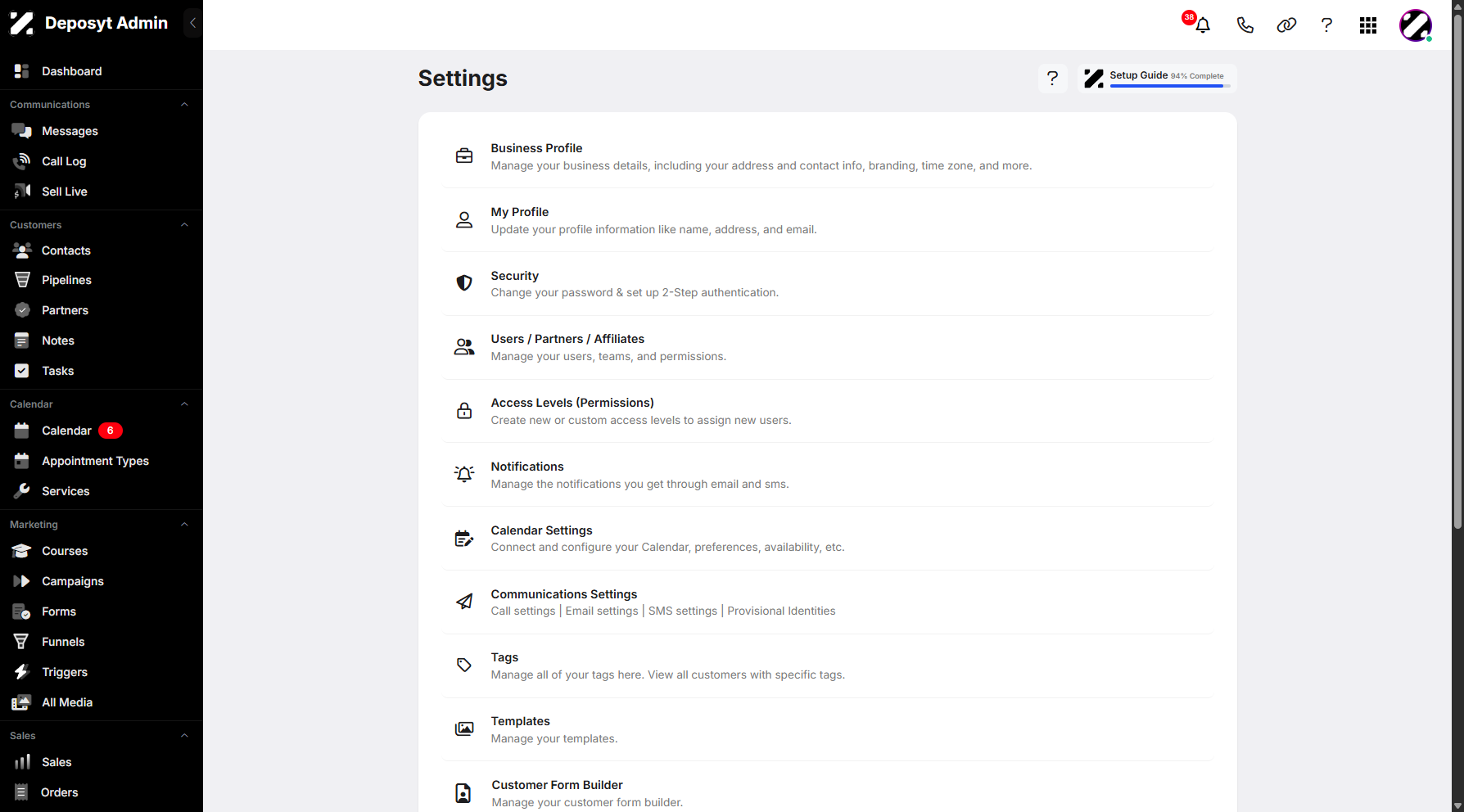Collapse the Communications sidebar section

click(184, 105)
